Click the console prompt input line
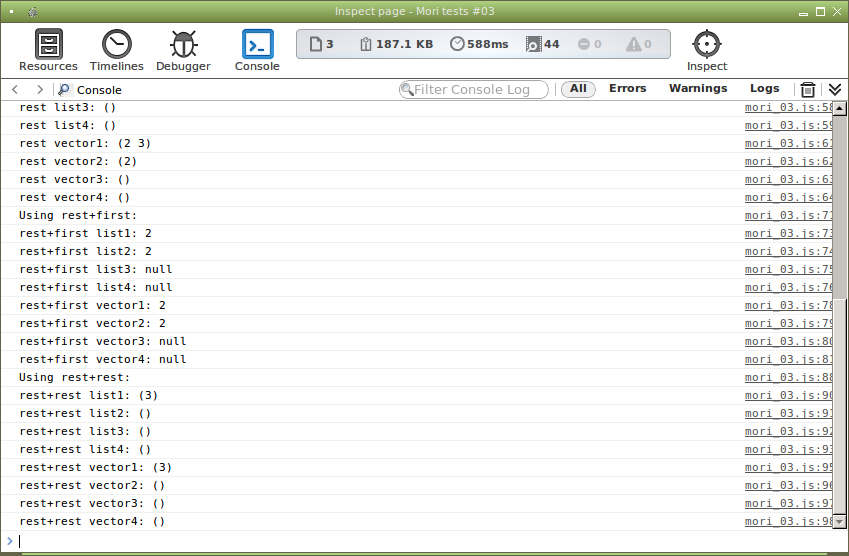The width and height of the screenshot is (849, 556). point(422,541)
